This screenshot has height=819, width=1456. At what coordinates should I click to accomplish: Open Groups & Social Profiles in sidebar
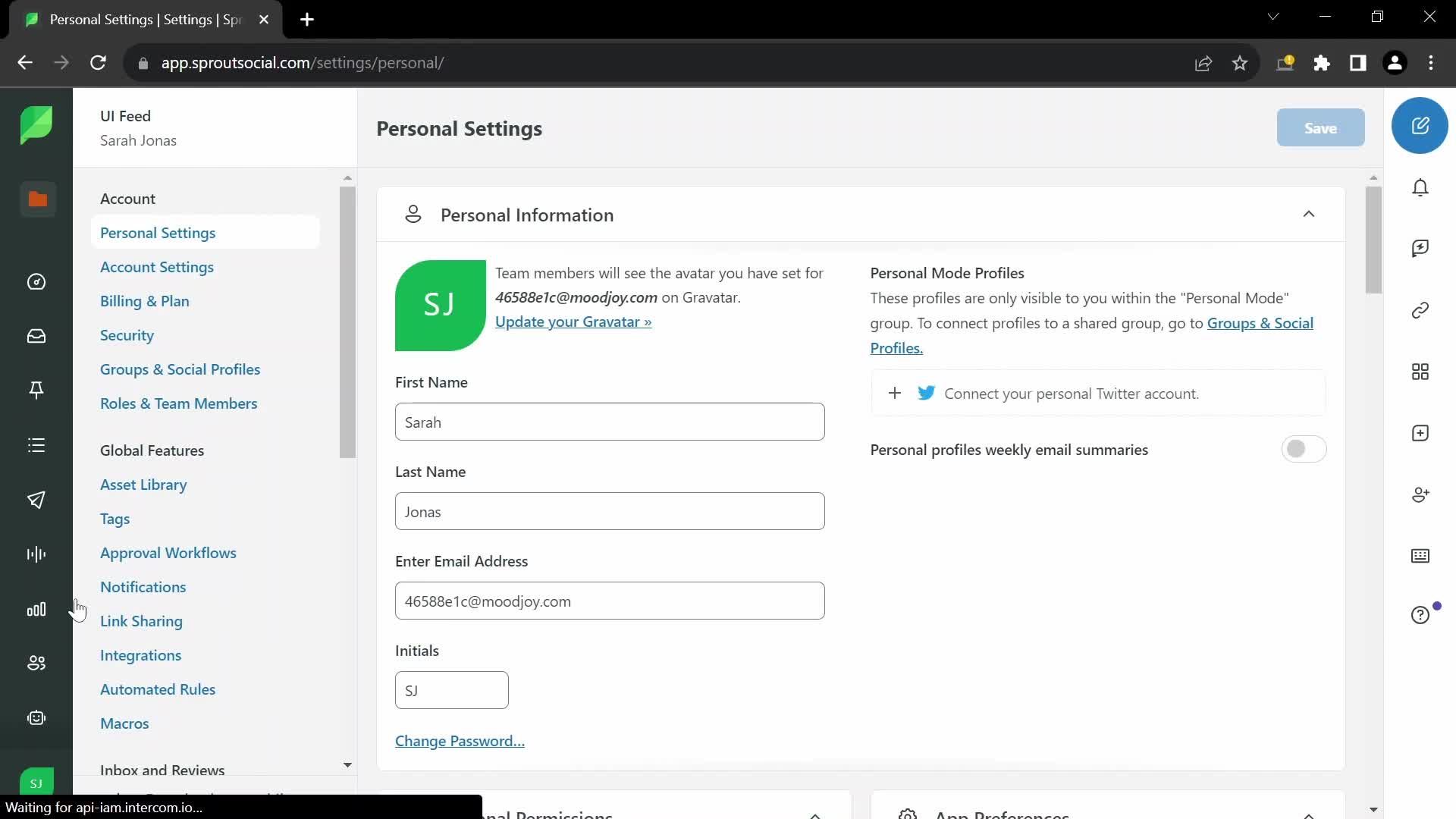[x=180, y=369]
